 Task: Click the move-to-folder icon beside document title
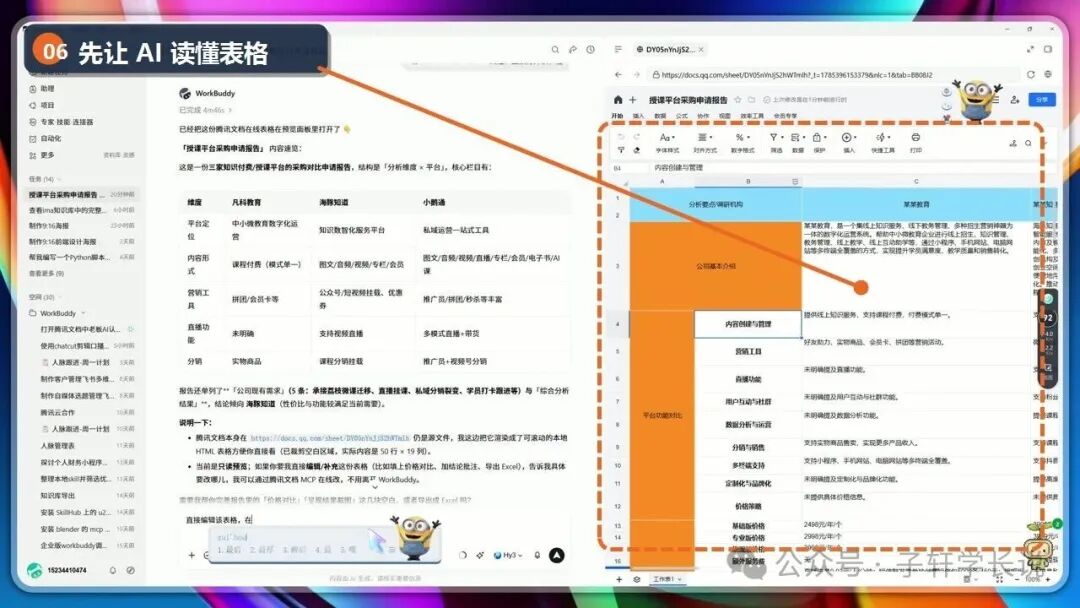click(x=751, y=100)
